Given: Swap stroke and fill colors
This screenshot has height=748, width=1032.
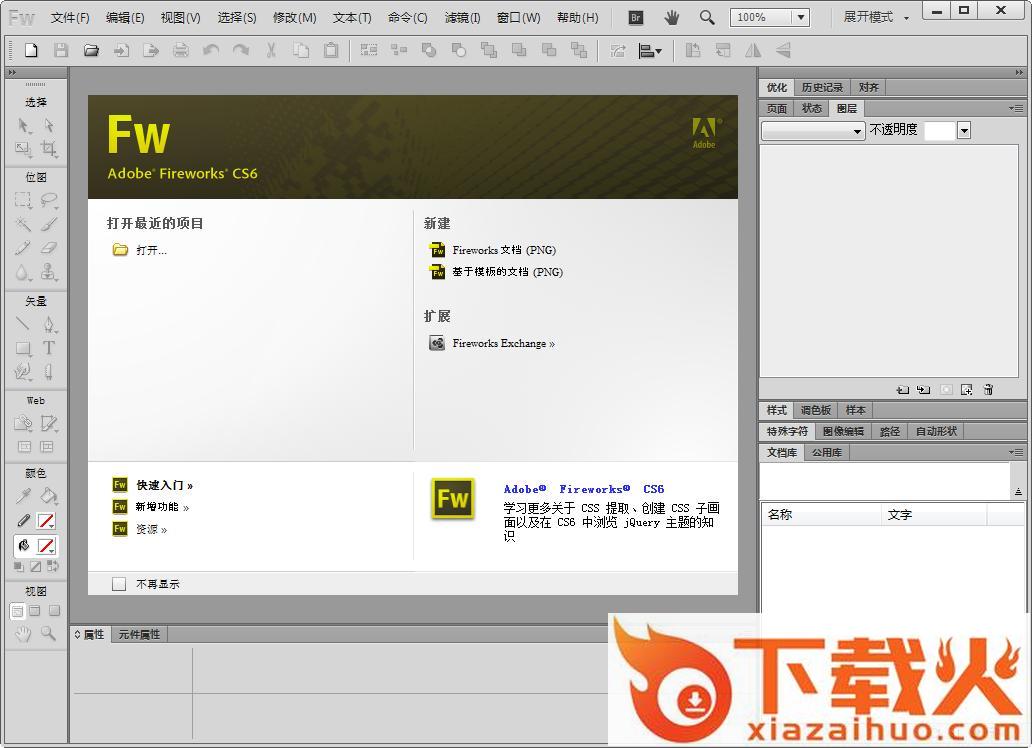Looking at the screenshot, I should pyautogui.click(x=53, y=566).
